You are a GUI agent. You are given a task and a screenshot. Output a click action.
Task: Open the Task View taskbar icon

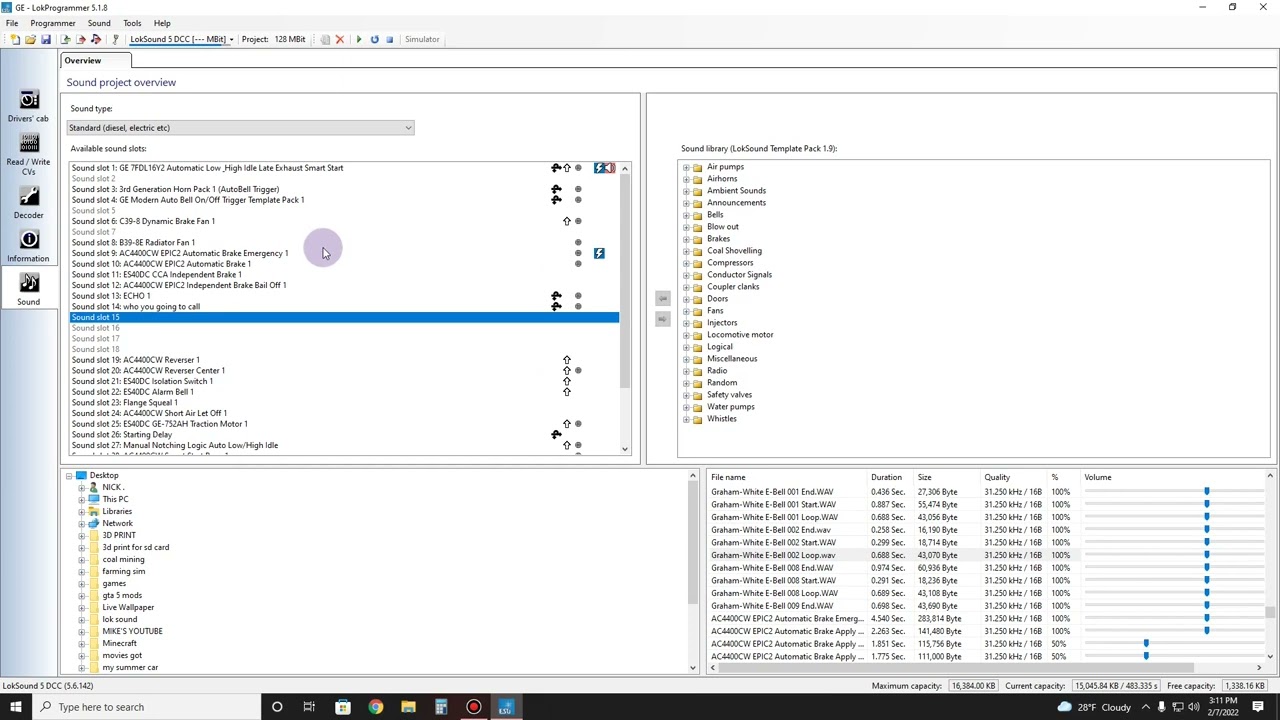point(309,707)
